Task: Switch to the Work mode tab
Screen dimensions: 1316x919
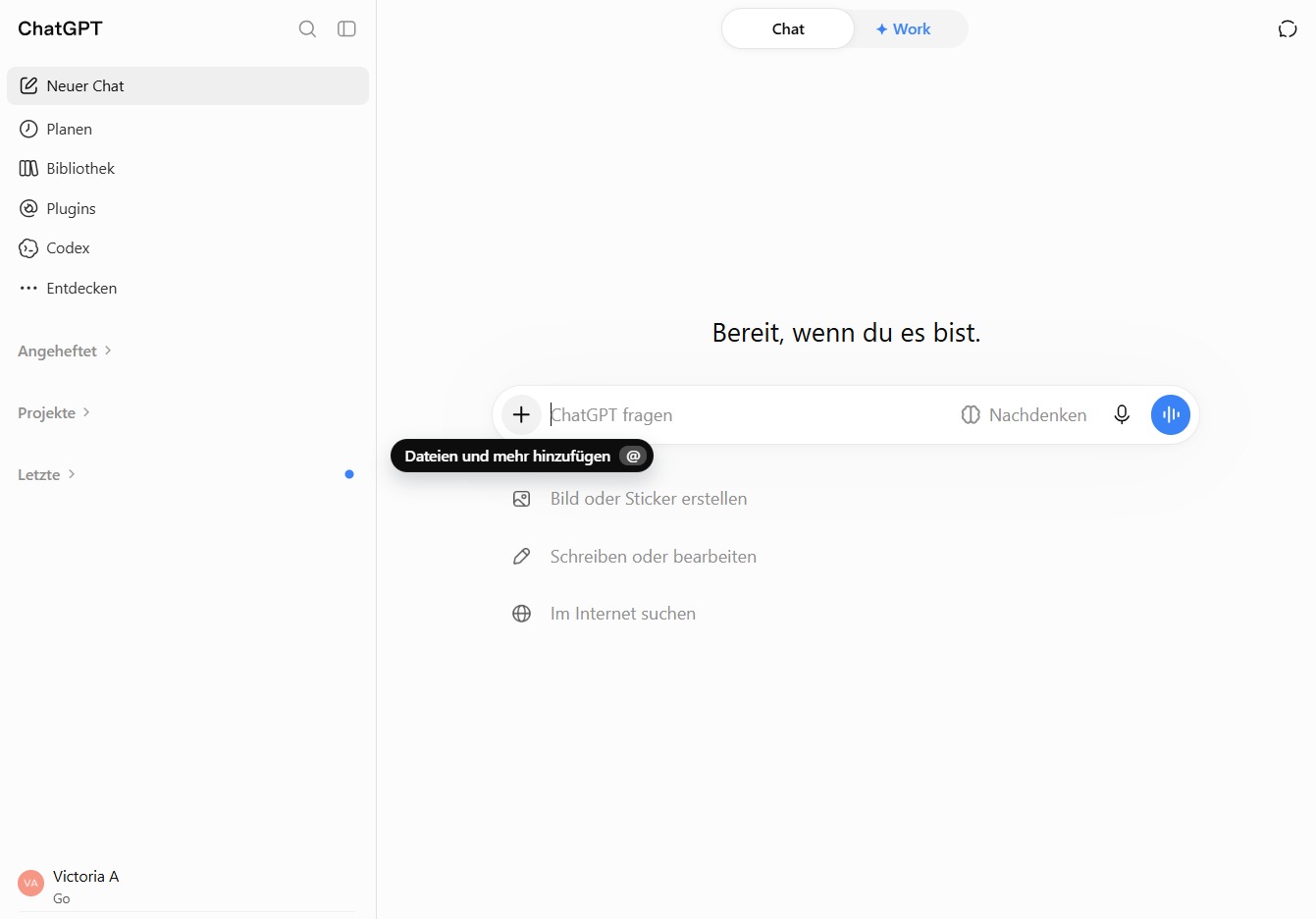Action: point(904,28)
